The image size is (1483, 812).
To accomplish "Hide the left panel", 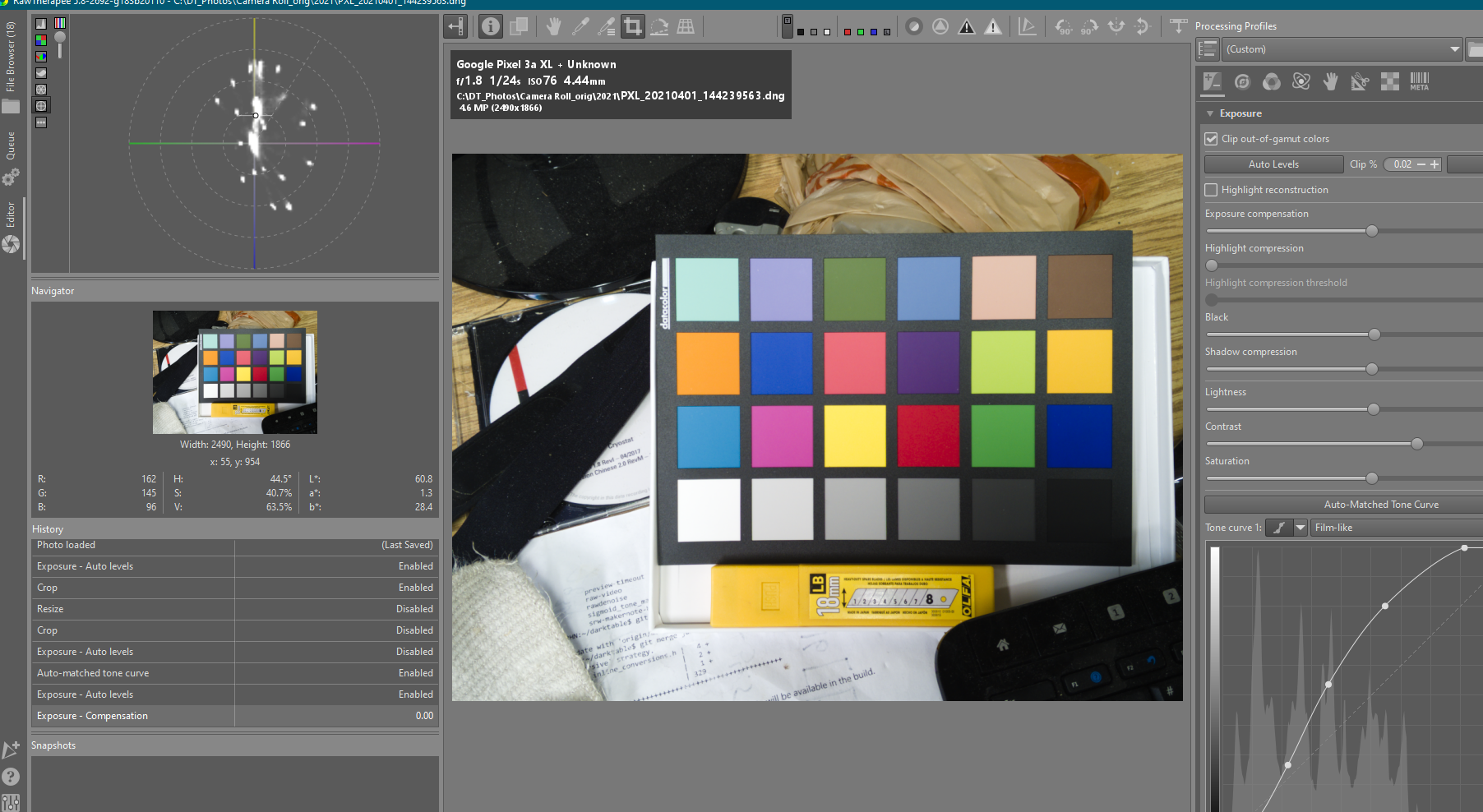I will [x=455, y=26].
